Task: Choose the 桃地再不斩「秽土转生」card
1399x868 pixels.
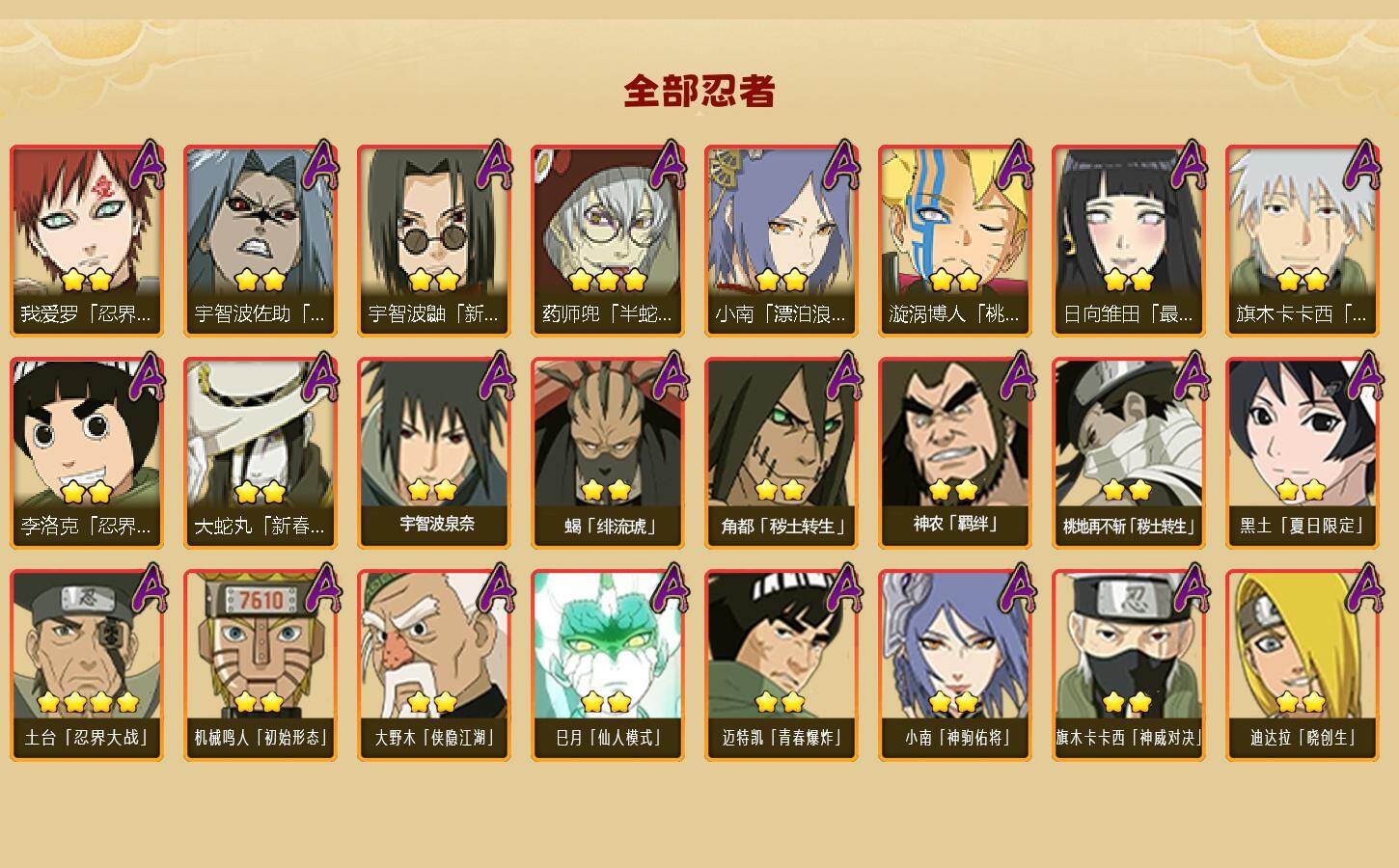Action: click(x=1129, y=453)
